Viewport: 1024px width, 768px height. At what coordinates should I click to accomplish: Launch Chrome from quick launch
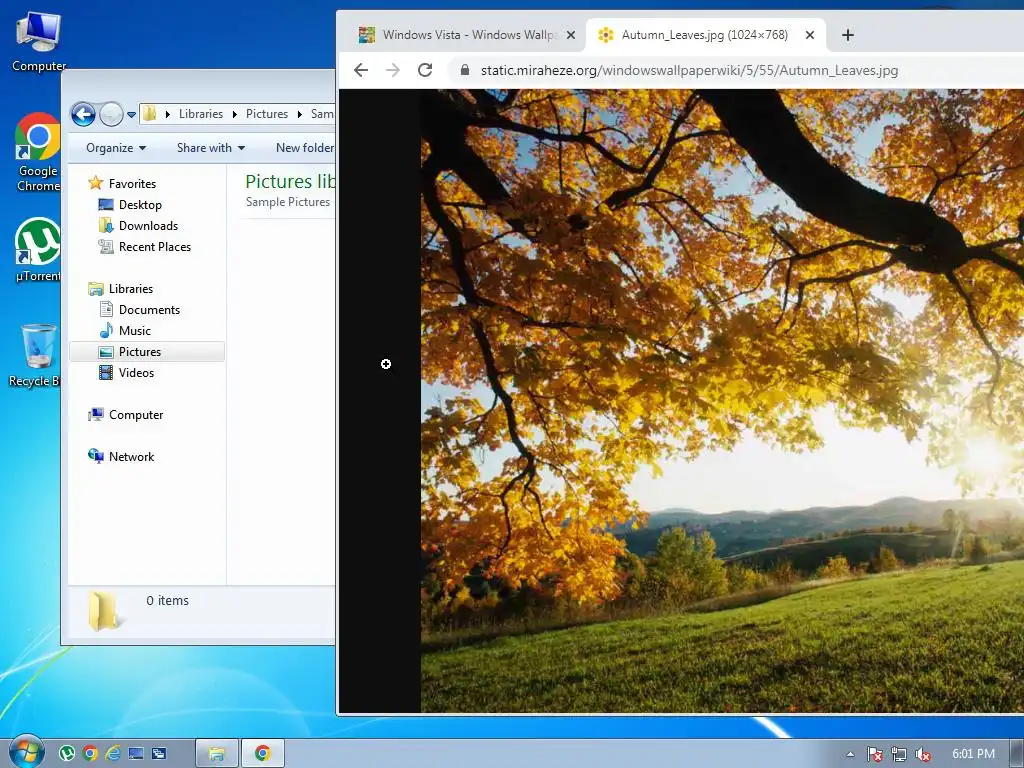[90, 754]
